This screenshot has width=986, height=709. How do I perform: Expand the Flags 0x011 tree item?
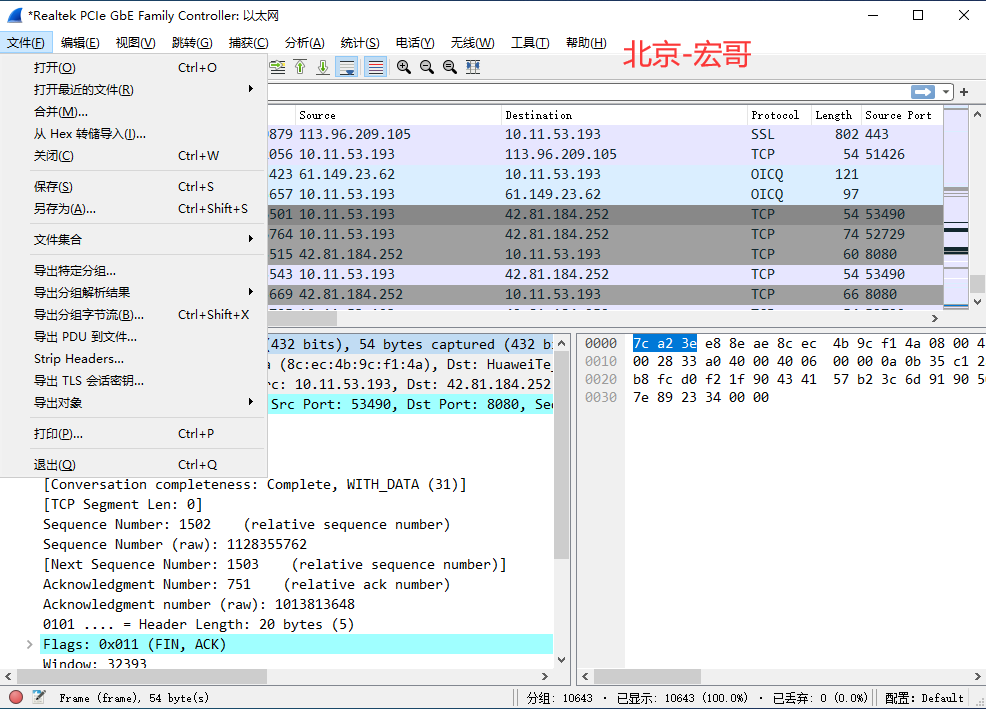click(30, 644)
